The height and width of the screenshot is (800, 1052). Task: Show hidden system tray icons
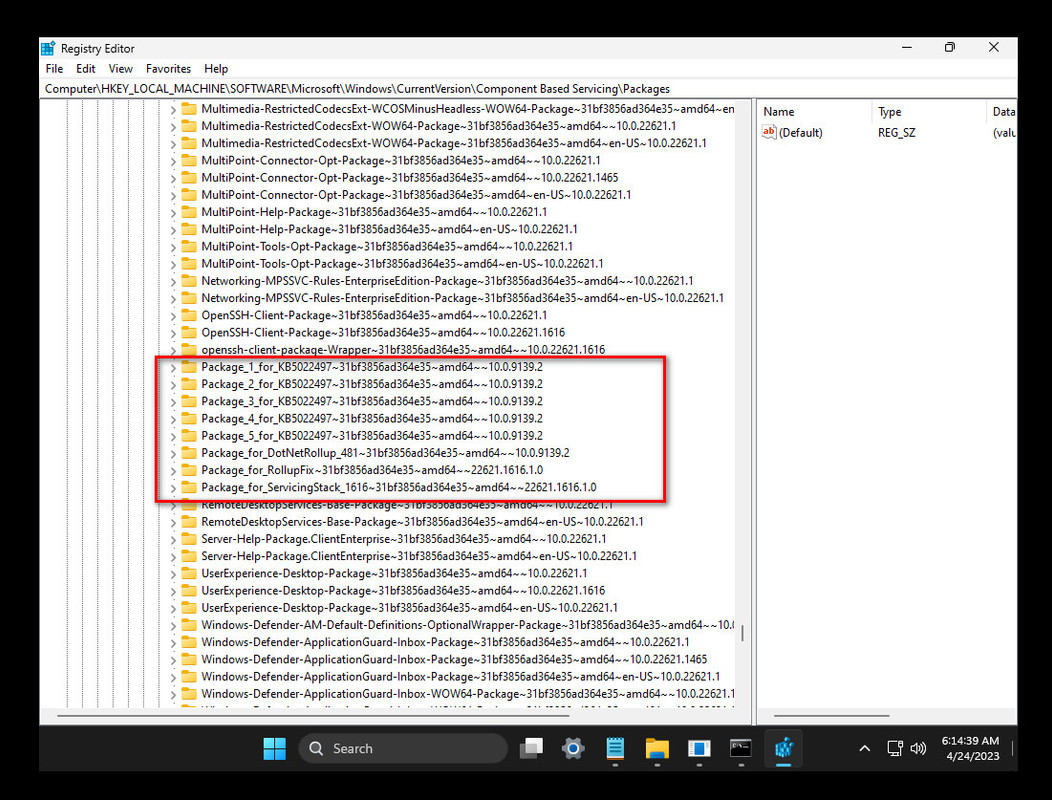point(865,748)
